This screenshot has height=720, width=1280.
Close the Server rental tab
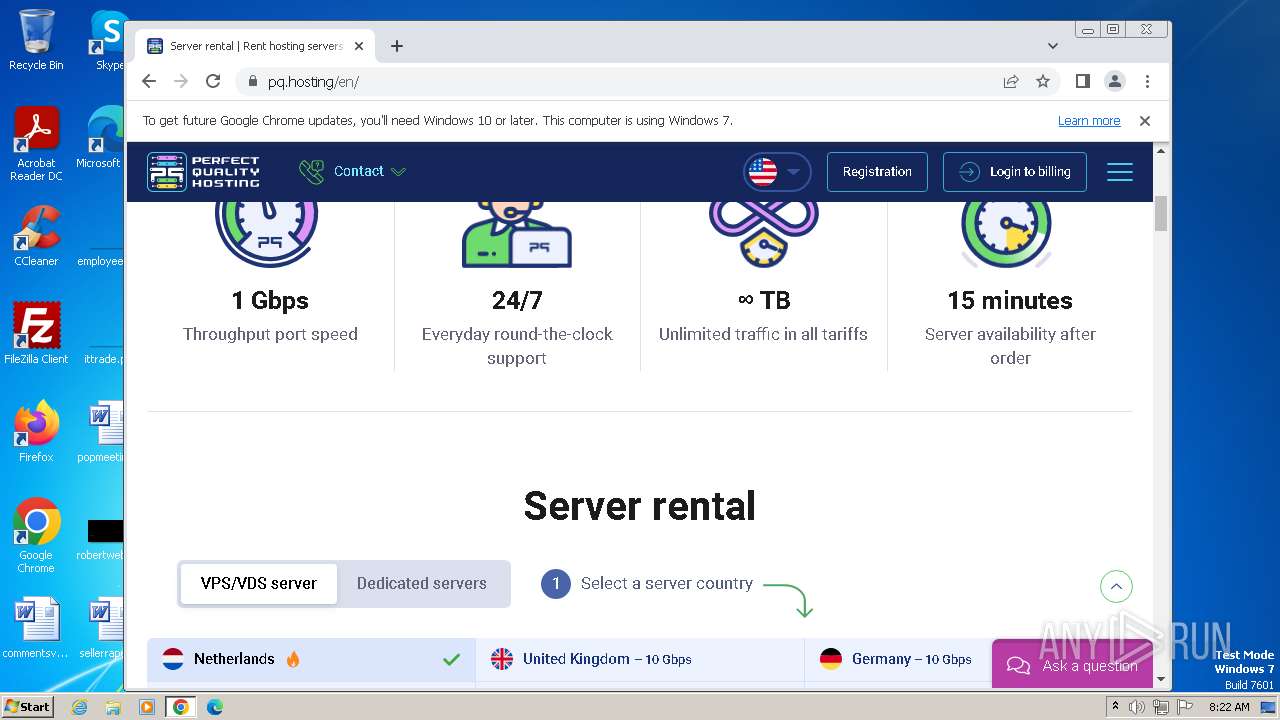pos(359,46)
